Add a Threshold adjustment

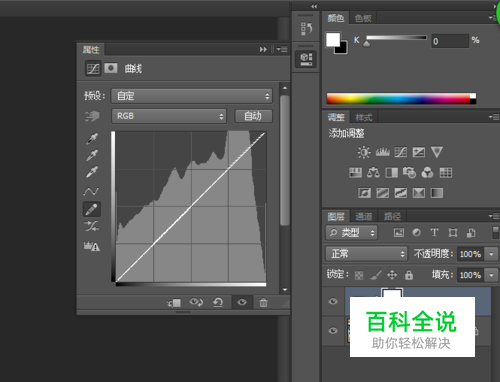point(401,193)
